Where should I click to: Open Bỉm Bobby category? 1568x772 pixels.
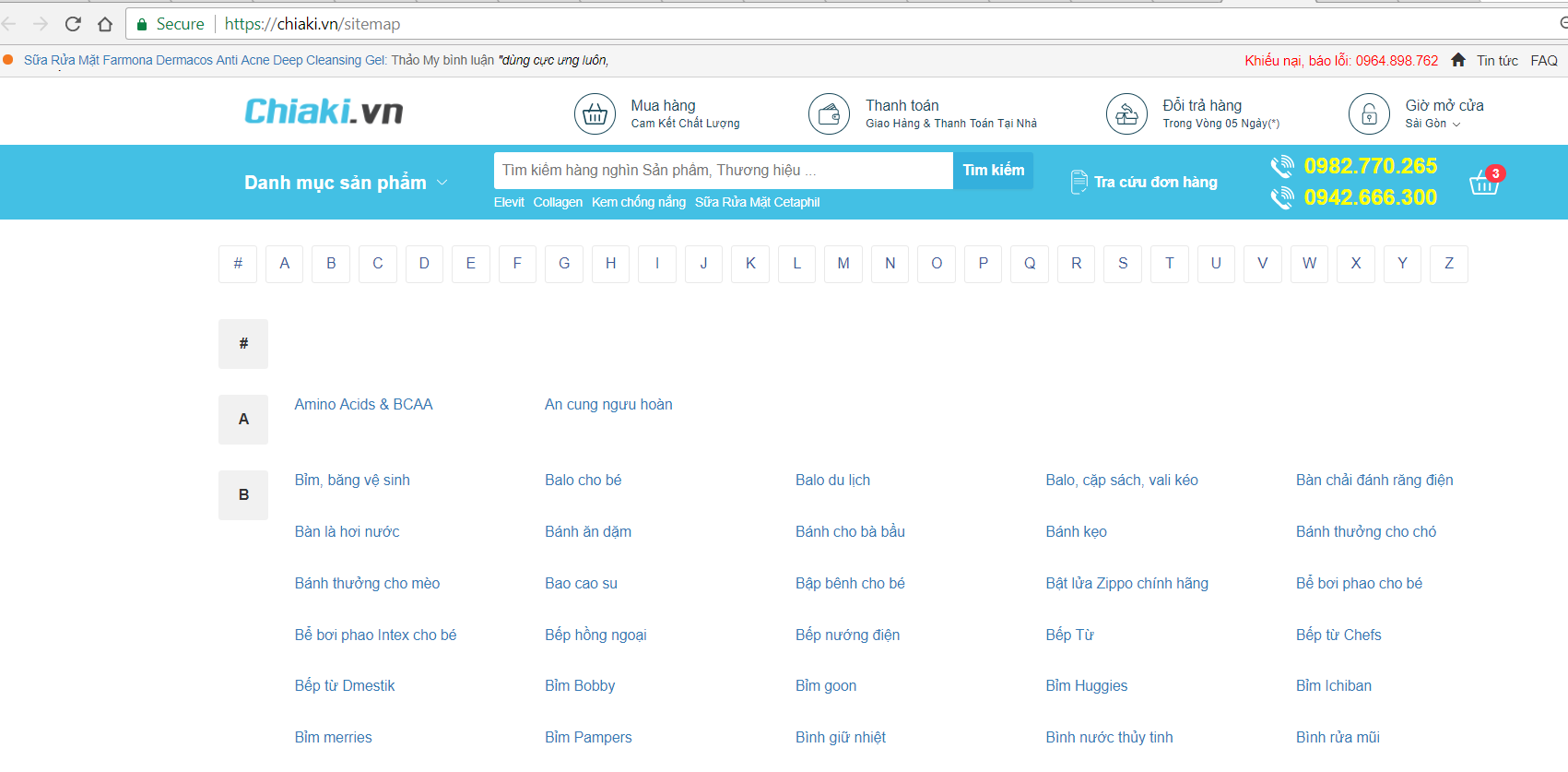point(580,686)
